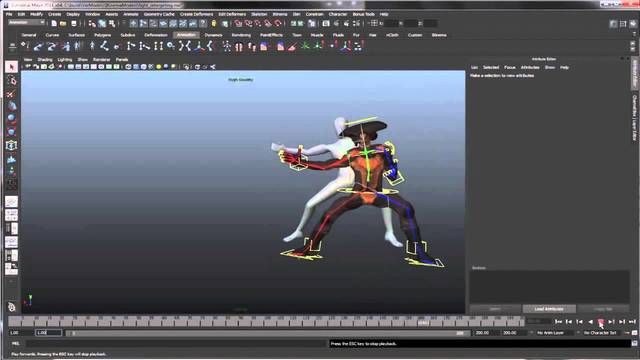The image size is (640, 360).
Task: Click the first Animation shelf icon
Action: click(x=25, y=47)
